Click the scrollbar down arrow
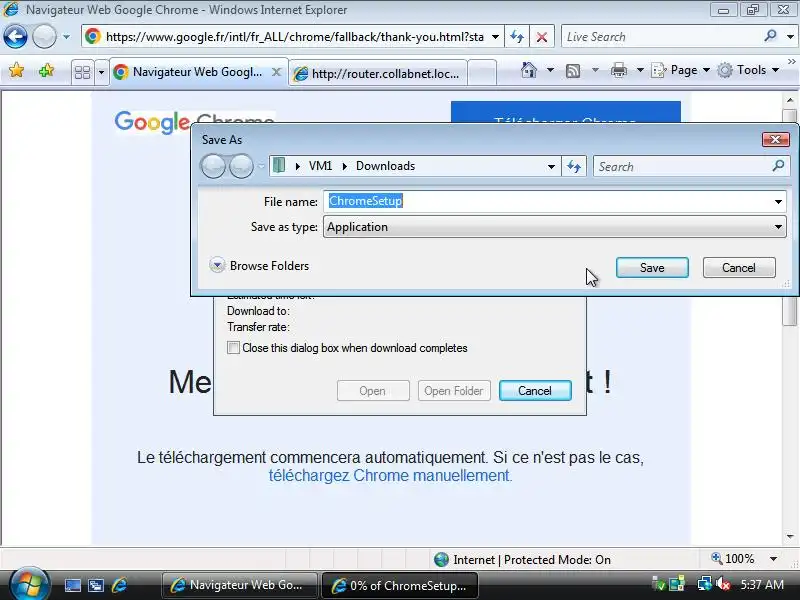 tap(790, 537)
